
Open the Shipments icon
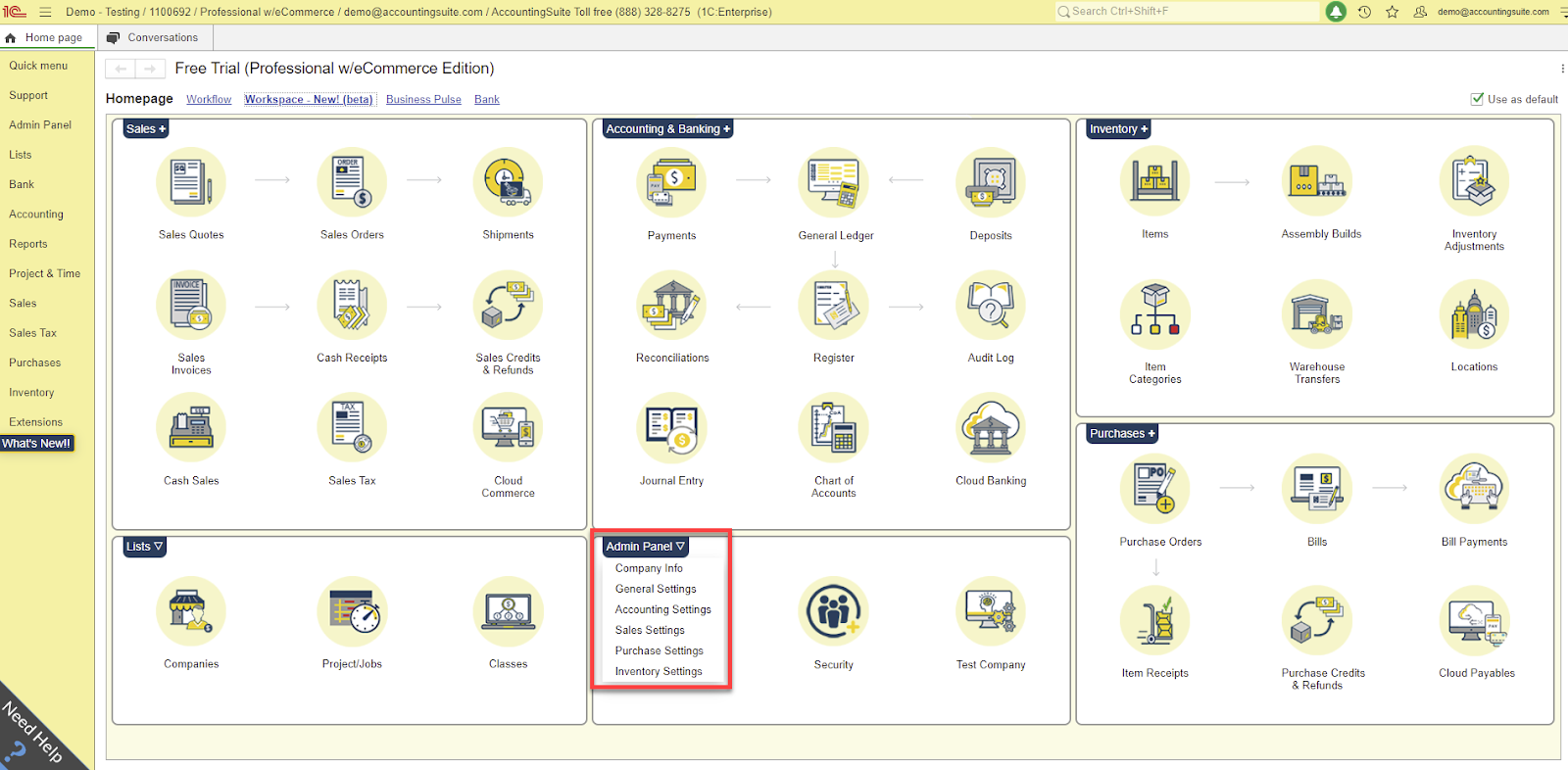[x=508, y=182]
